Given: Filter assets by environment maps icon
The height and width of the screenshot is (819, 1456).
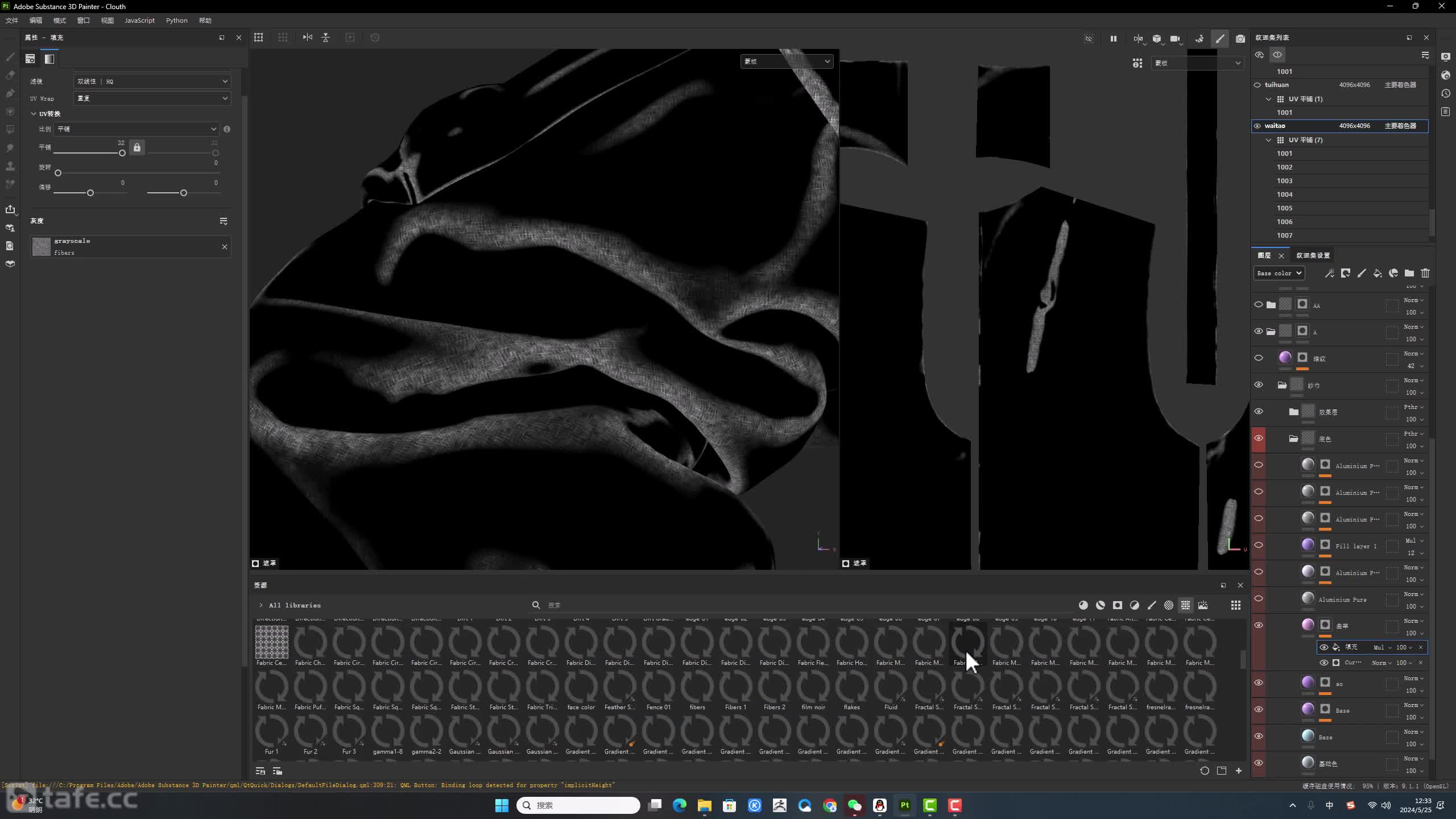Looking at the screenshot, I should click(1203, 605).
